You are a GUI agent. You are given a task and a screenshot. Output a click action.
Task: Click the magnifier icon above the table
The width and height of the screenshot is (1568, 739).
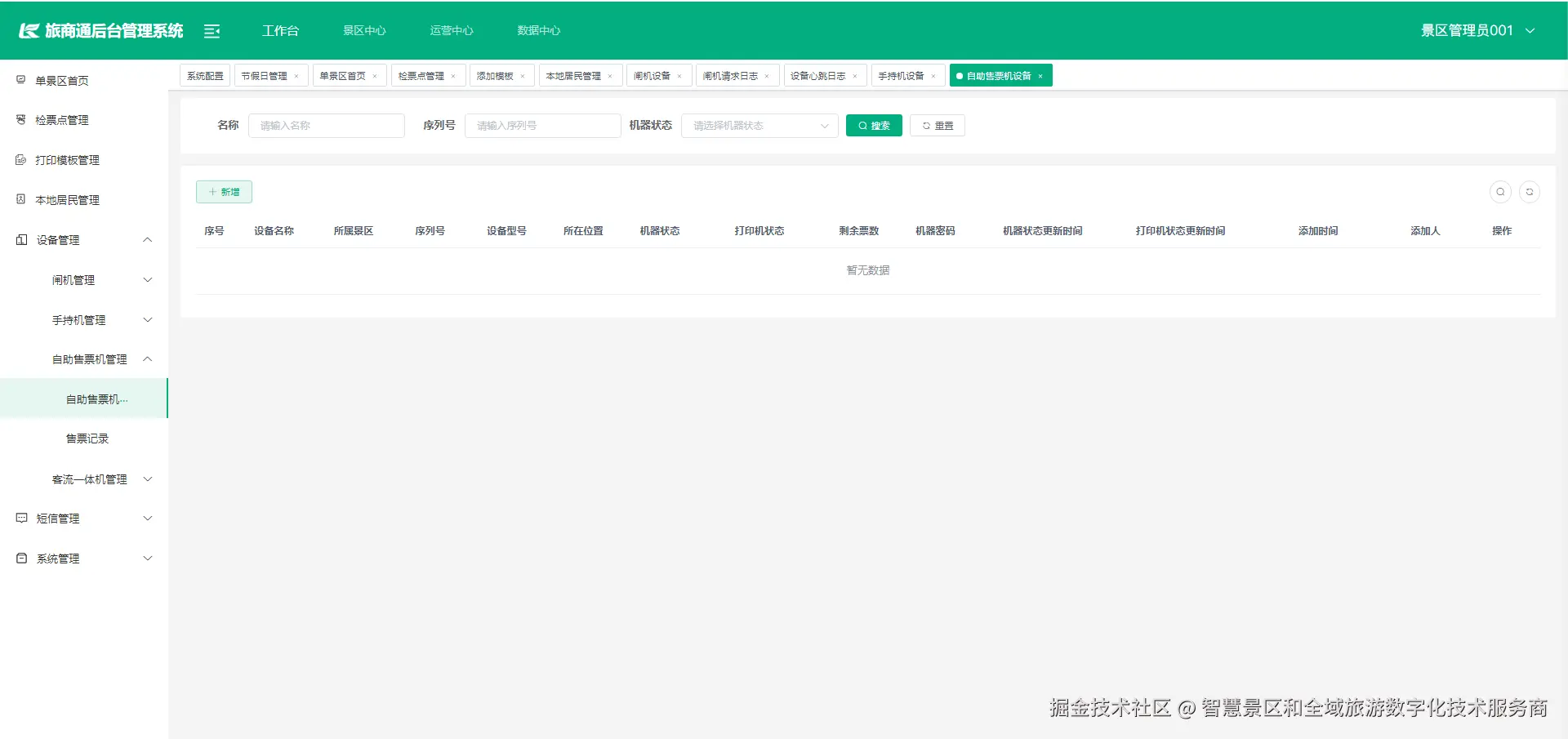tap(1500, 192)
